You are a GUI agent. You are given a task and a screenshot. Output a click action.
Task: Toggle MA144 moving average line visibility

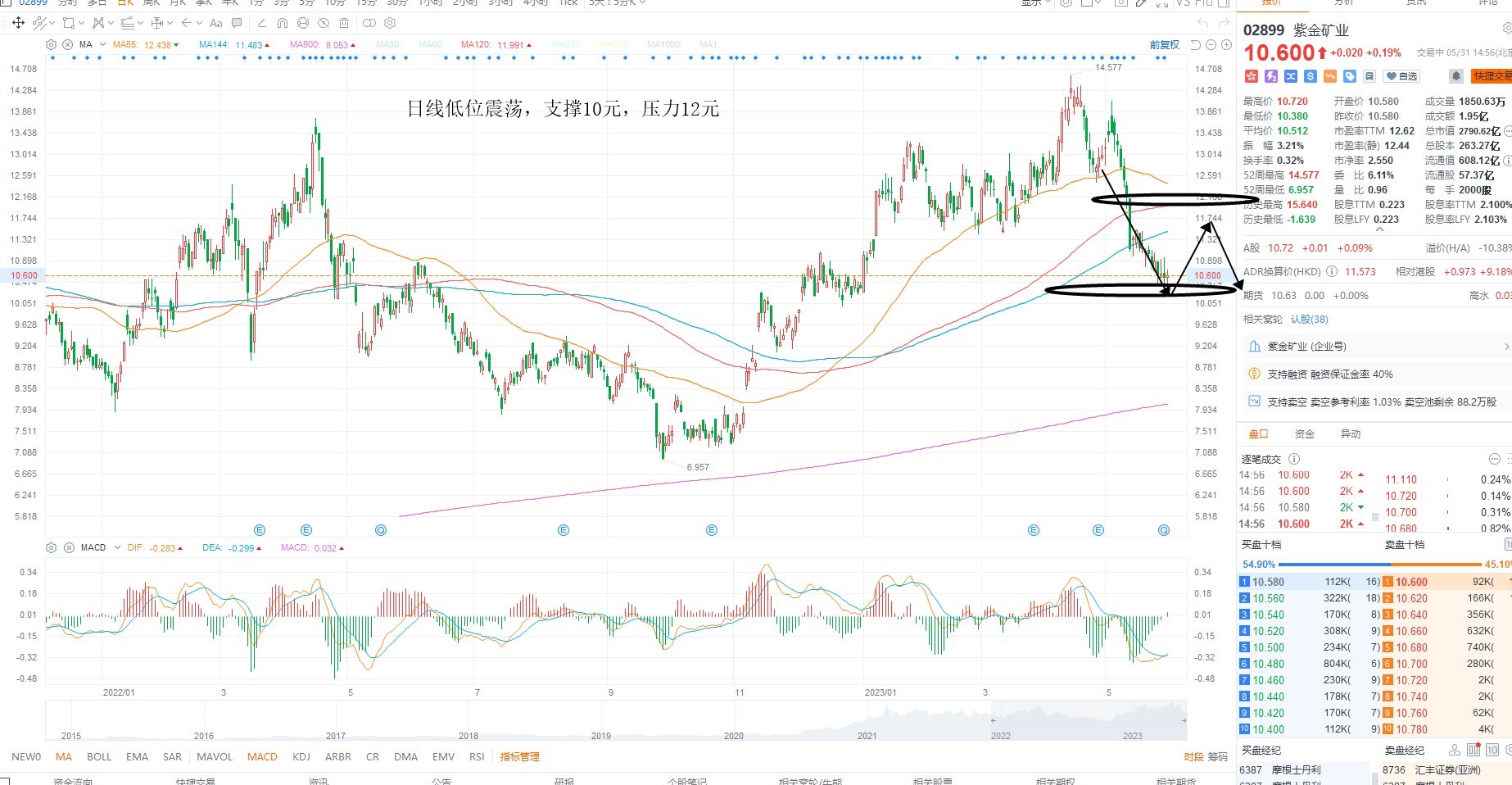coord(234,45)
